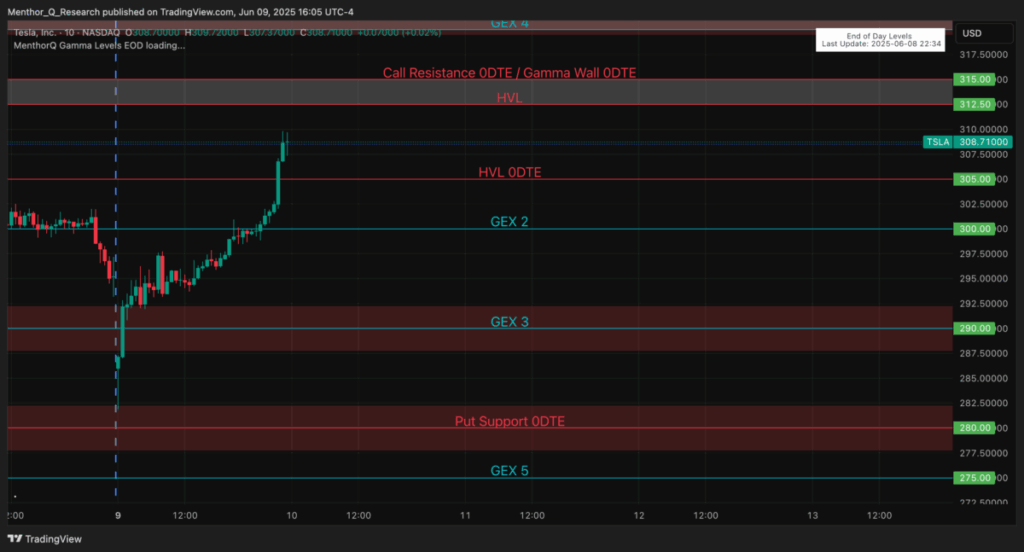1024x552 pixels.
Task: Click the 282.50000 price axis label
Action: (x=983, y=403)
